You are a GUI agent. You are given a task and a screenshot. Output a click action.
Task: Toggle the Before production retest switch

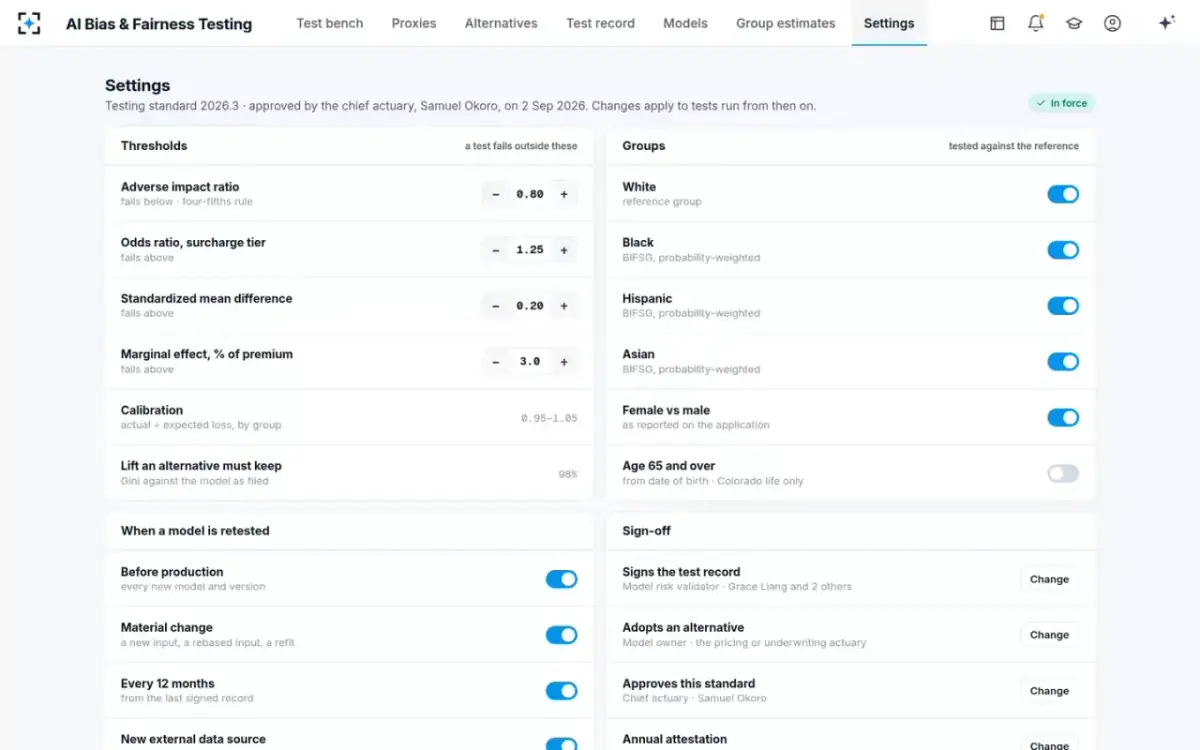561,579
